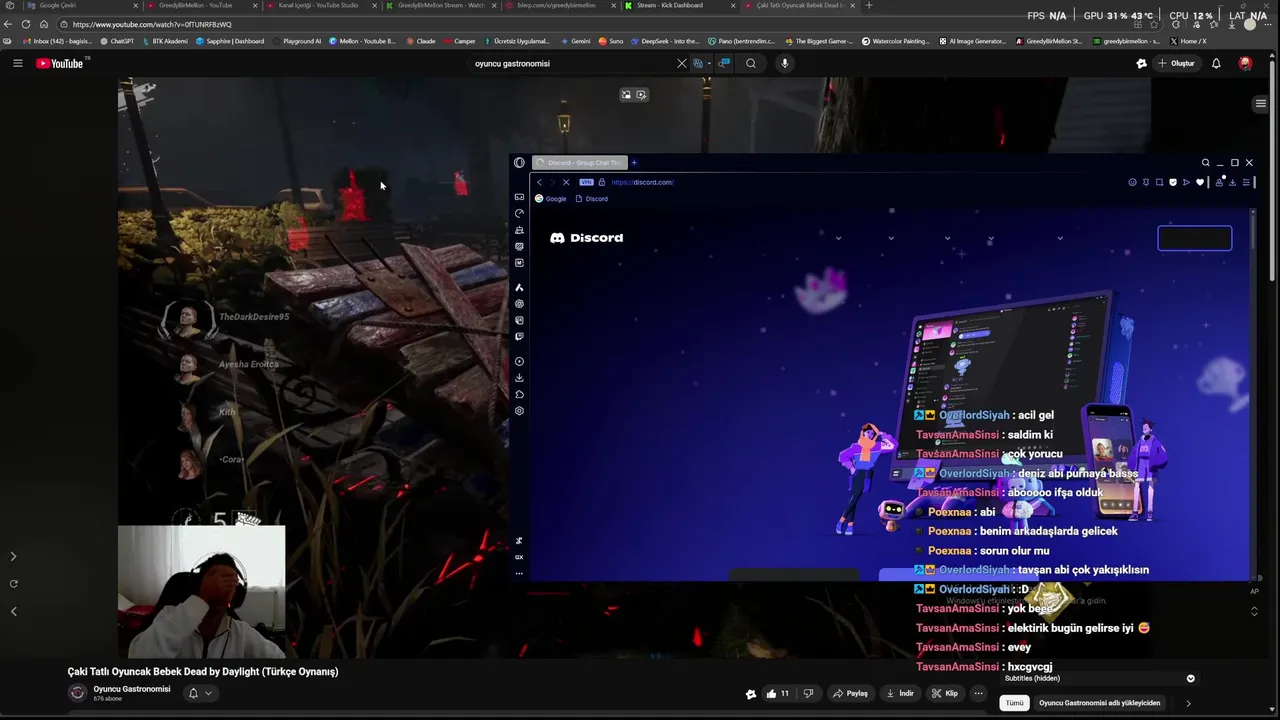The width and height of the screenshot is (1280, 720).
Task: Switch to the Kanal İçeriği - YouTube Studio tab
Action: point(318,5)
